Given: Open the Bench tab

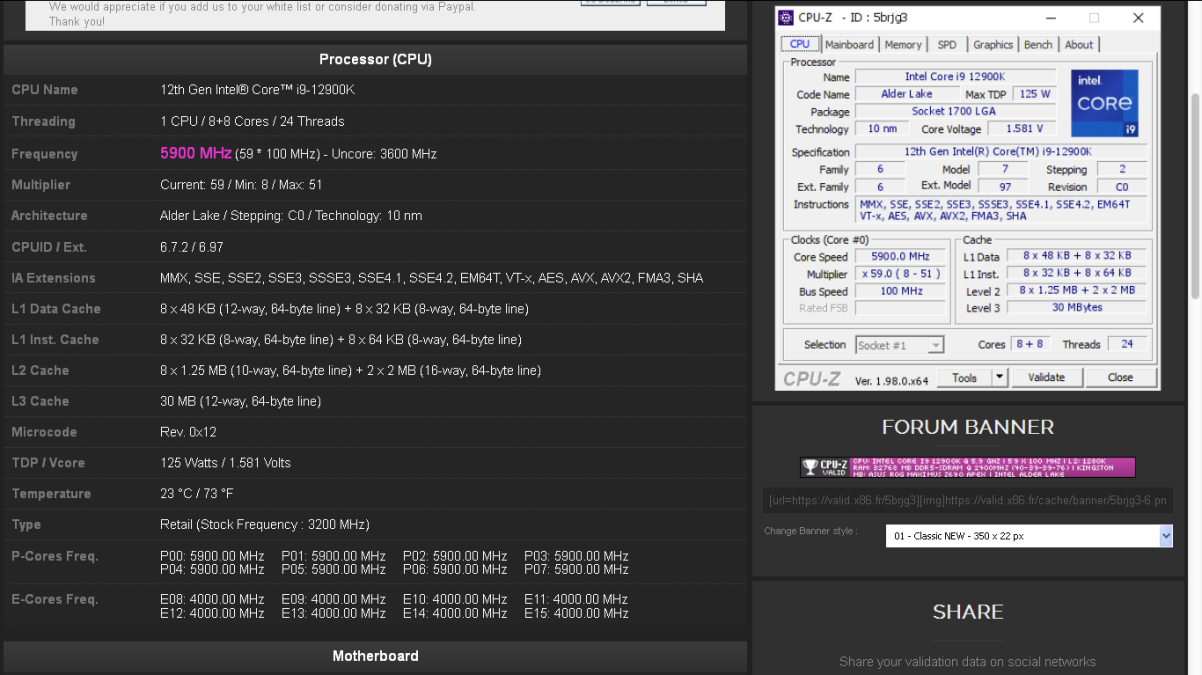Looking at the screenshot, I should 1038,45.
